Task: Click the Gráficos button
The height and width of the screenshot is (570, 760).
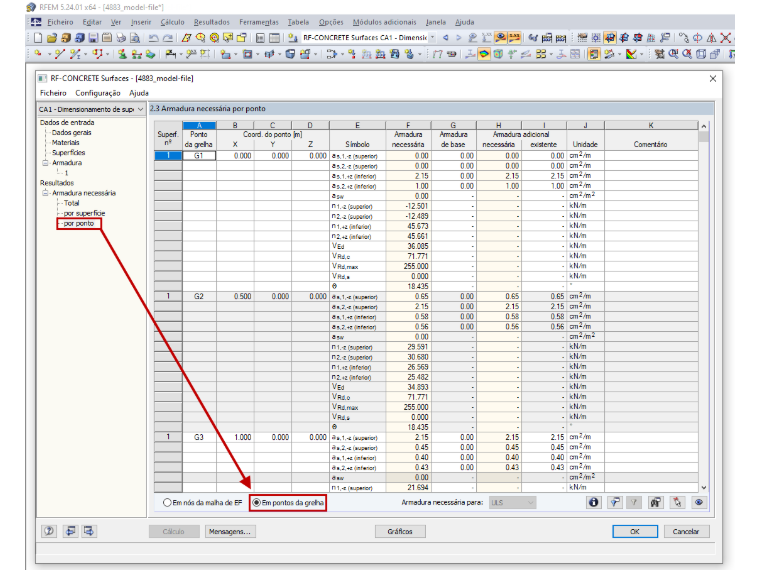Action: (x=400, y=531)
